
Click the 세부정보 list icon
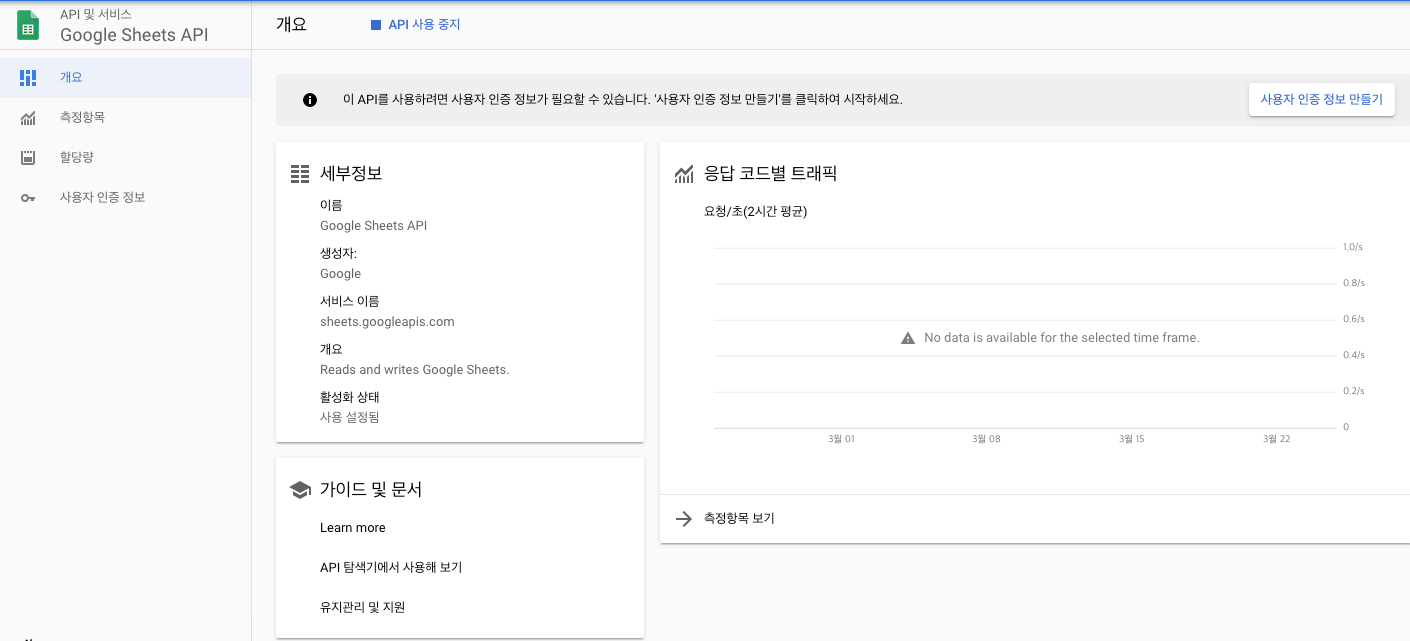300,174
